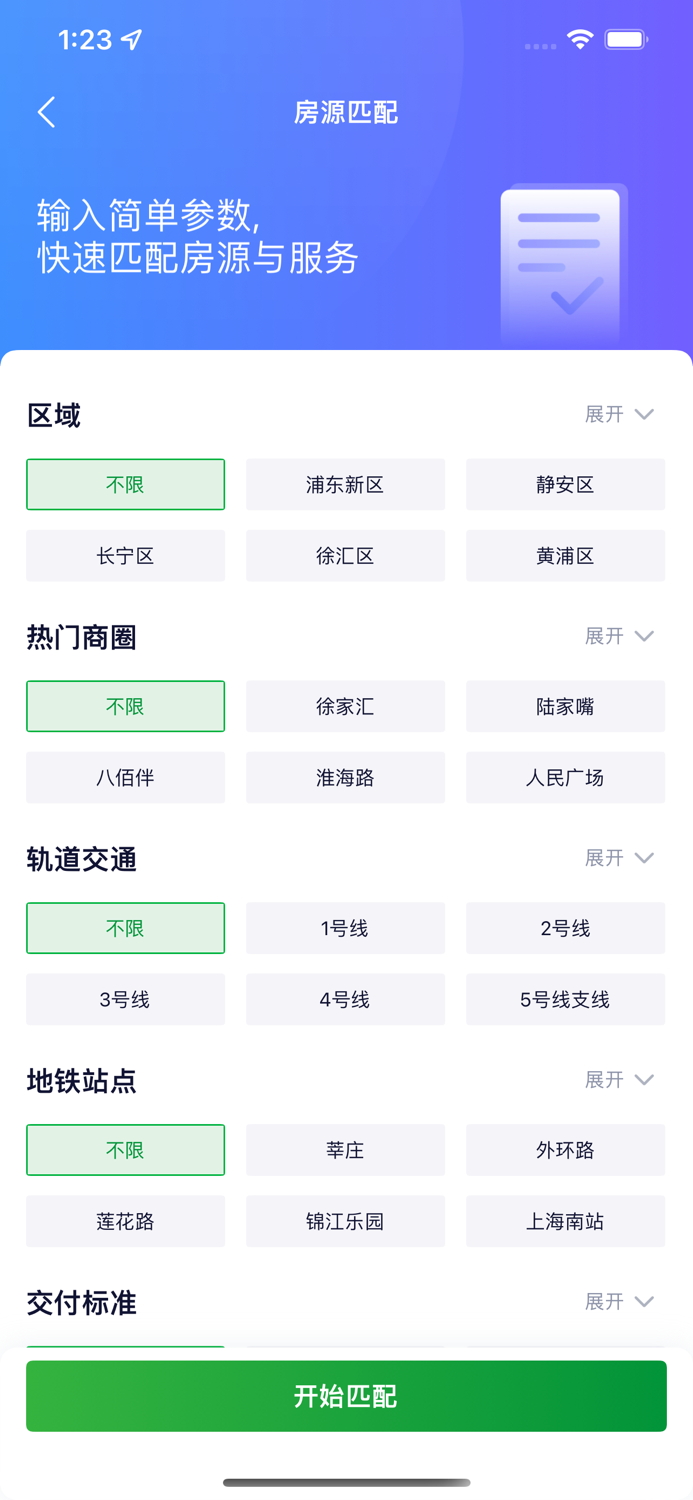The height and width of the screenshot is (1500, 693).
Task: Tap the Wi-Fi icon in status bar
Action: (580, 40)
